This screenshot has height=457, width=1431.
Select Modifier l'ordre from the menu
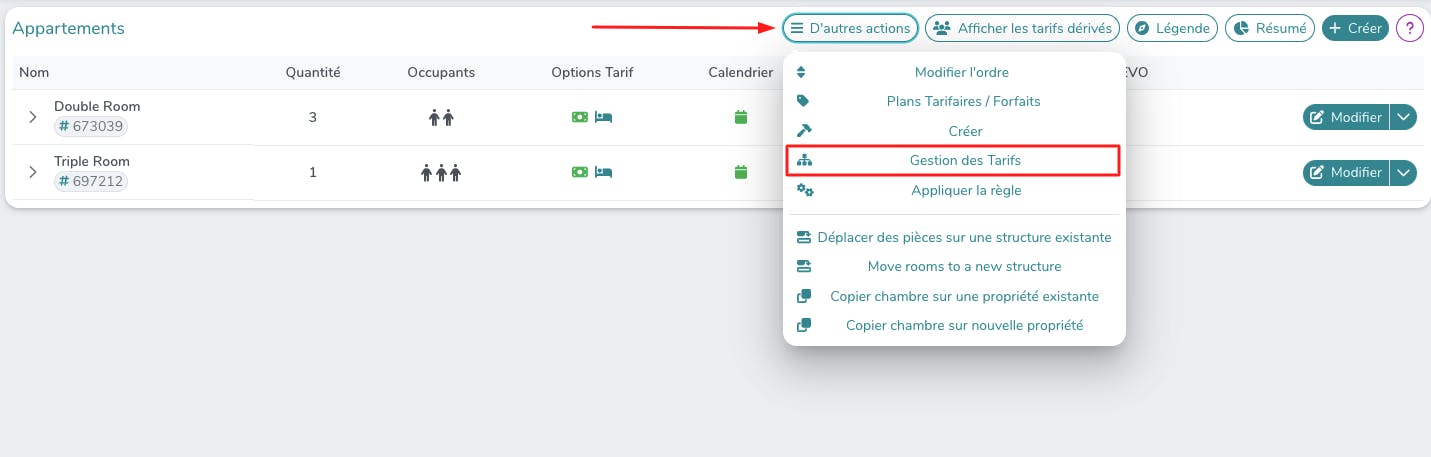point(961,72)
